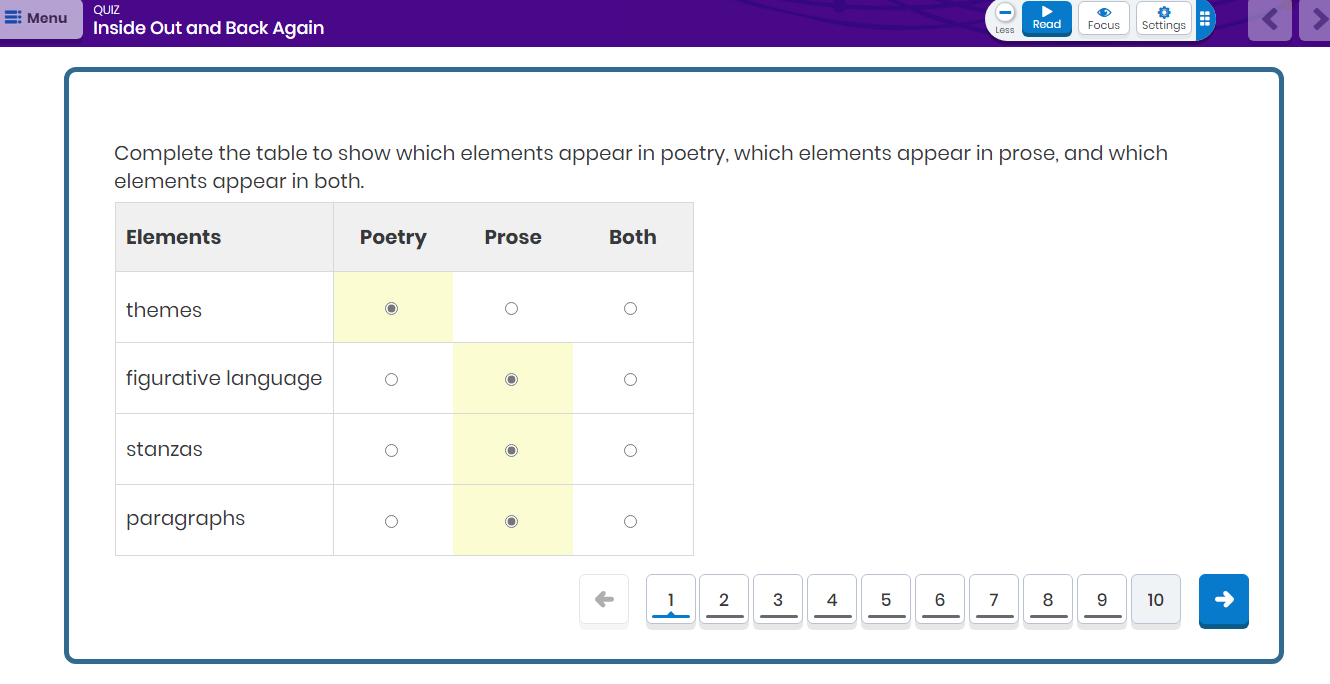Go back using the top-left purple chevron
The height and width of the screenshot is (684, 1330).
pos(1270,19)
